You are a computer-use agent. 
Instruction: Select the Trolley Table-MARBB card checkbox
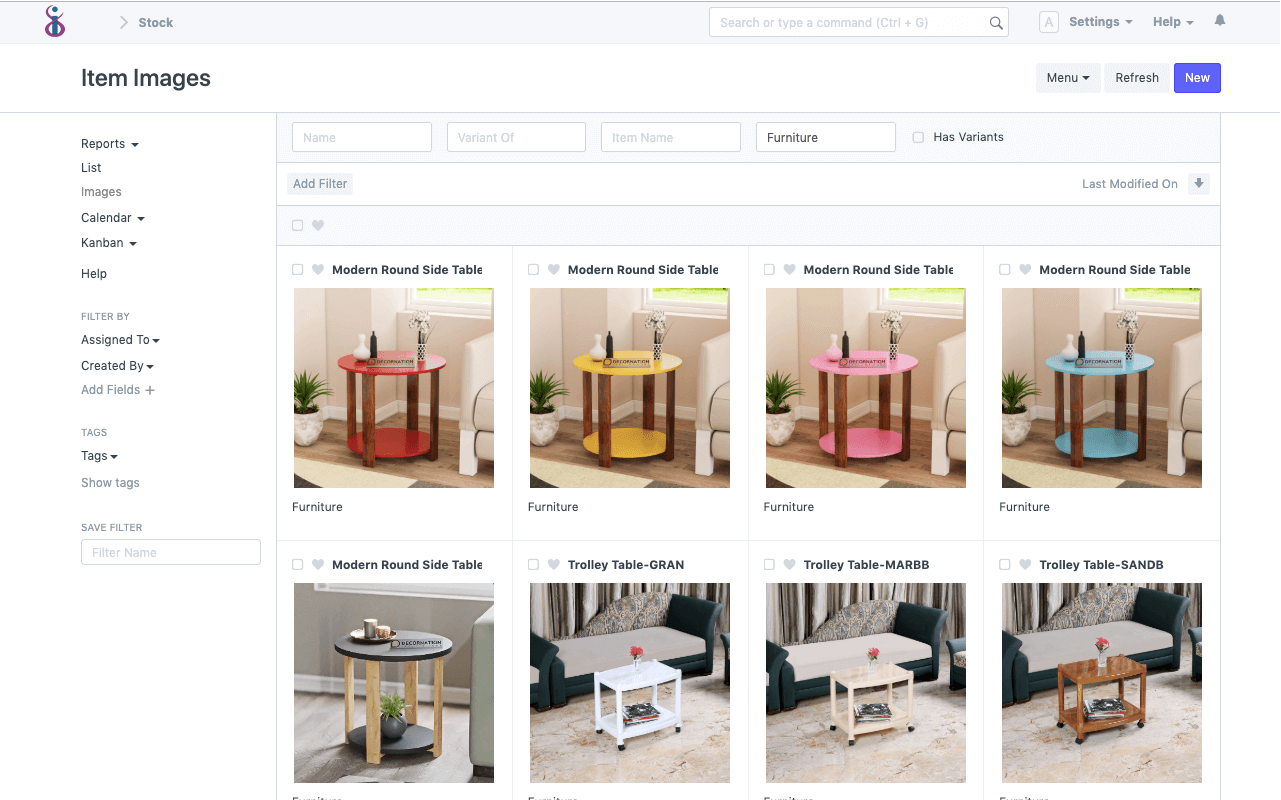point(768,564)
